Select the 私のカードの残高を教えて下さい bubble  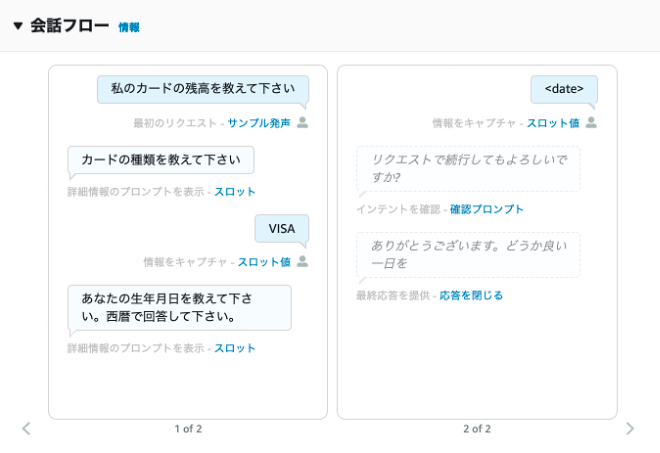click(x=203, y=89)
